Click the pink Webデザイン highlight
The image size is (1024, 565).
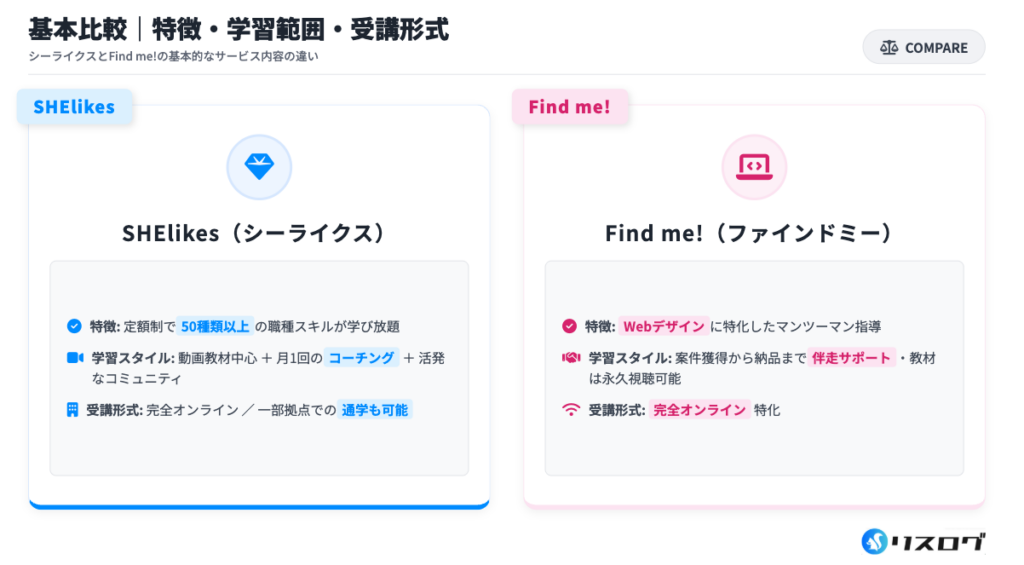(x=663, y=326)
